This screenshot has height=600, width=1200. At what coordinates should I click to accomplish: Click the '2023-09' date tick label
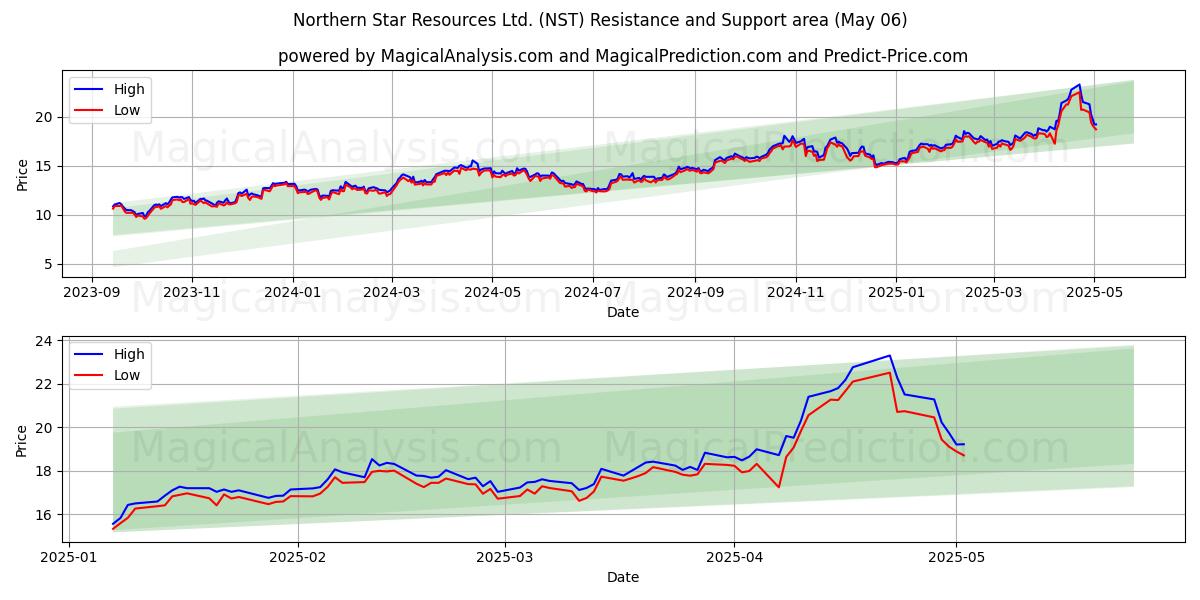[92, 292]
